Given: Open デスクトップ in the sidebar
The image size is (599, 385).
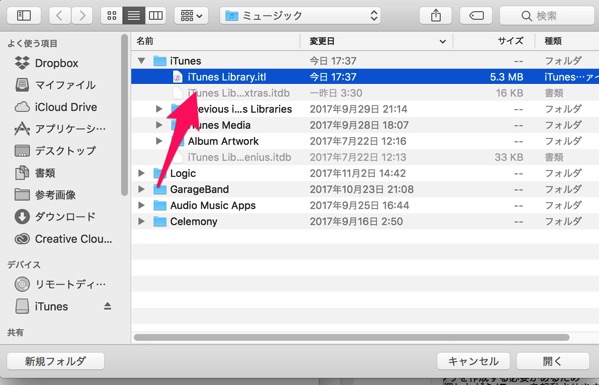Looking at the screenshot, I should point(55,151).
